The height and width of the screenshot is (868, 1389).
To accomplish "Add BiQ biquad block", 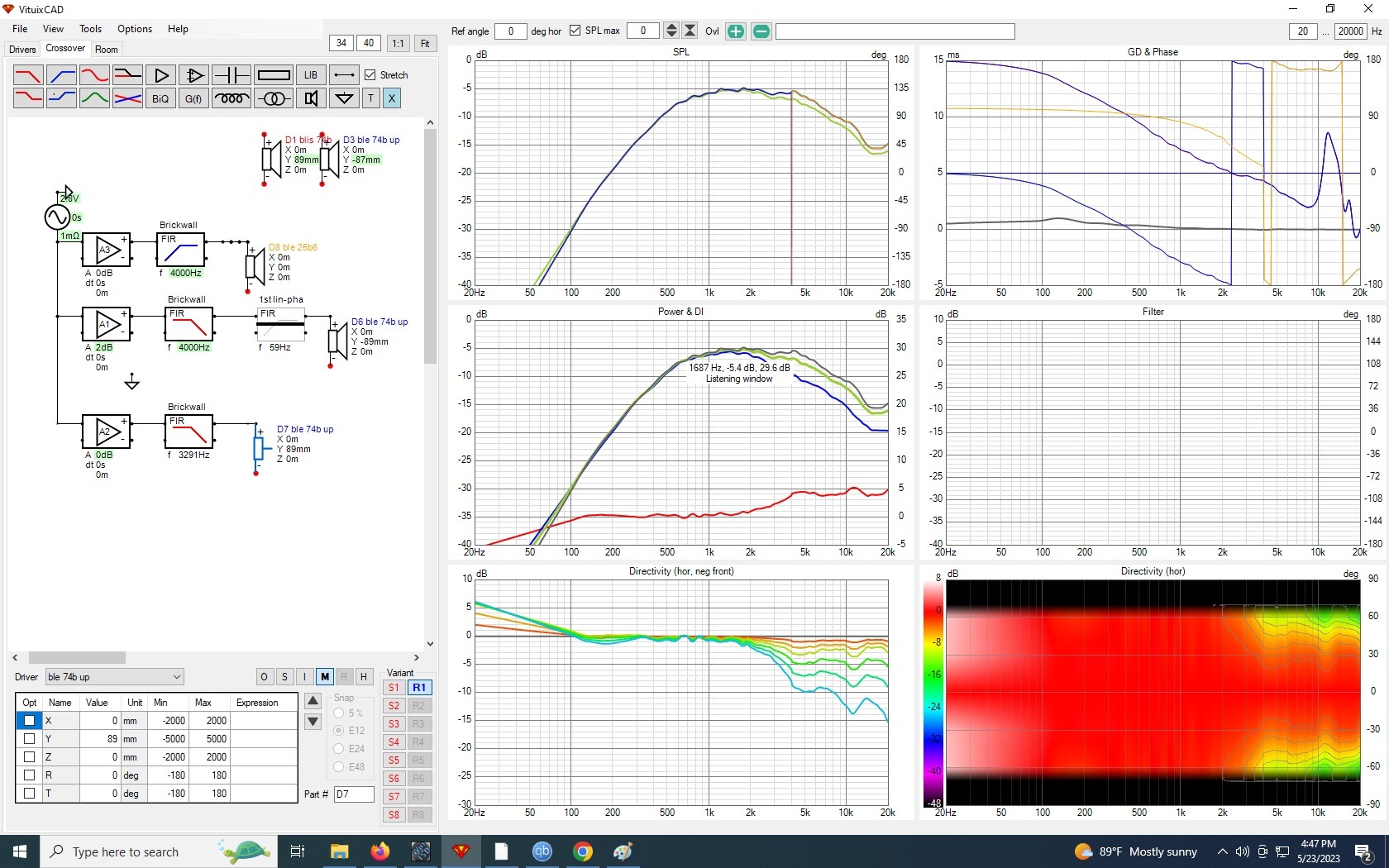I will [161, 98].
